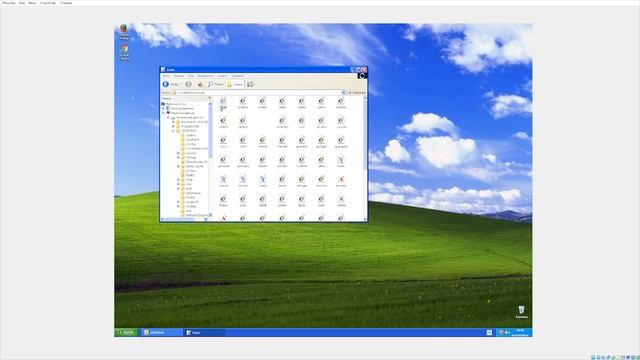
Task: Open the Назад history dropdown arrow
Action: click(x=181, y=84)
